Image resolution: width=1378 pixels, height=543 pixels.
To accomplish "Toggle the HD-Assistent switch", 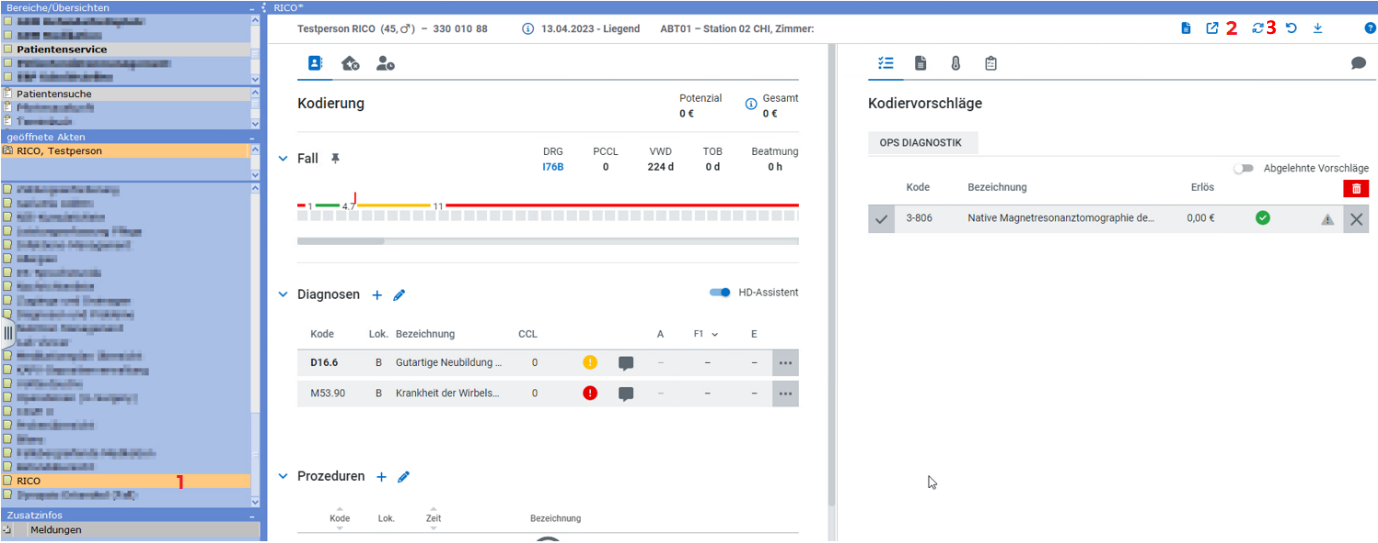I will (720, 292).
